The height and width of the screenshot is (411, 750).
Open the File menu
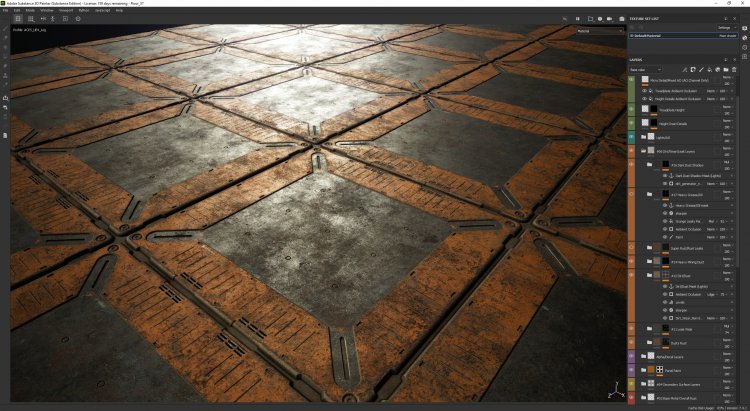point(6,10)
